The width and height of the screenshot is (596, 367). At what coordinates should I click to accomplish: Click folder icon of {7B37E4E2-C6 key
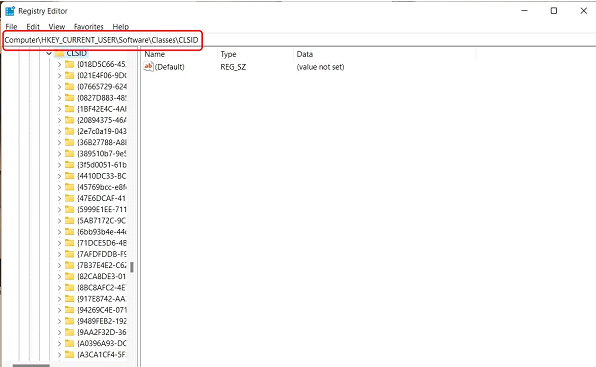click(70, 265)
